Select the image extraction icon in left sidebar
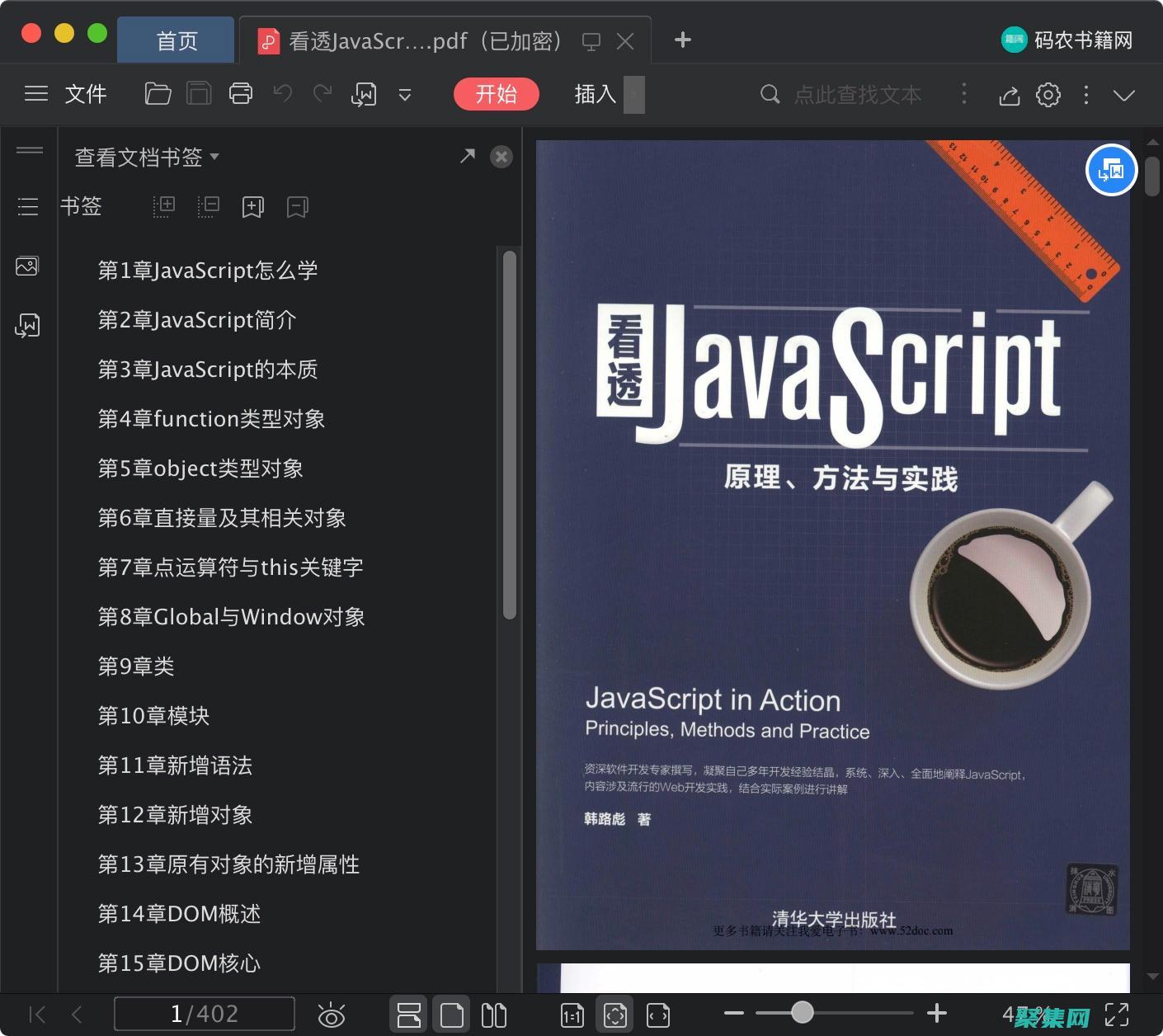This screenshot has width=1163, height=1036. click(x=28, y=266)
